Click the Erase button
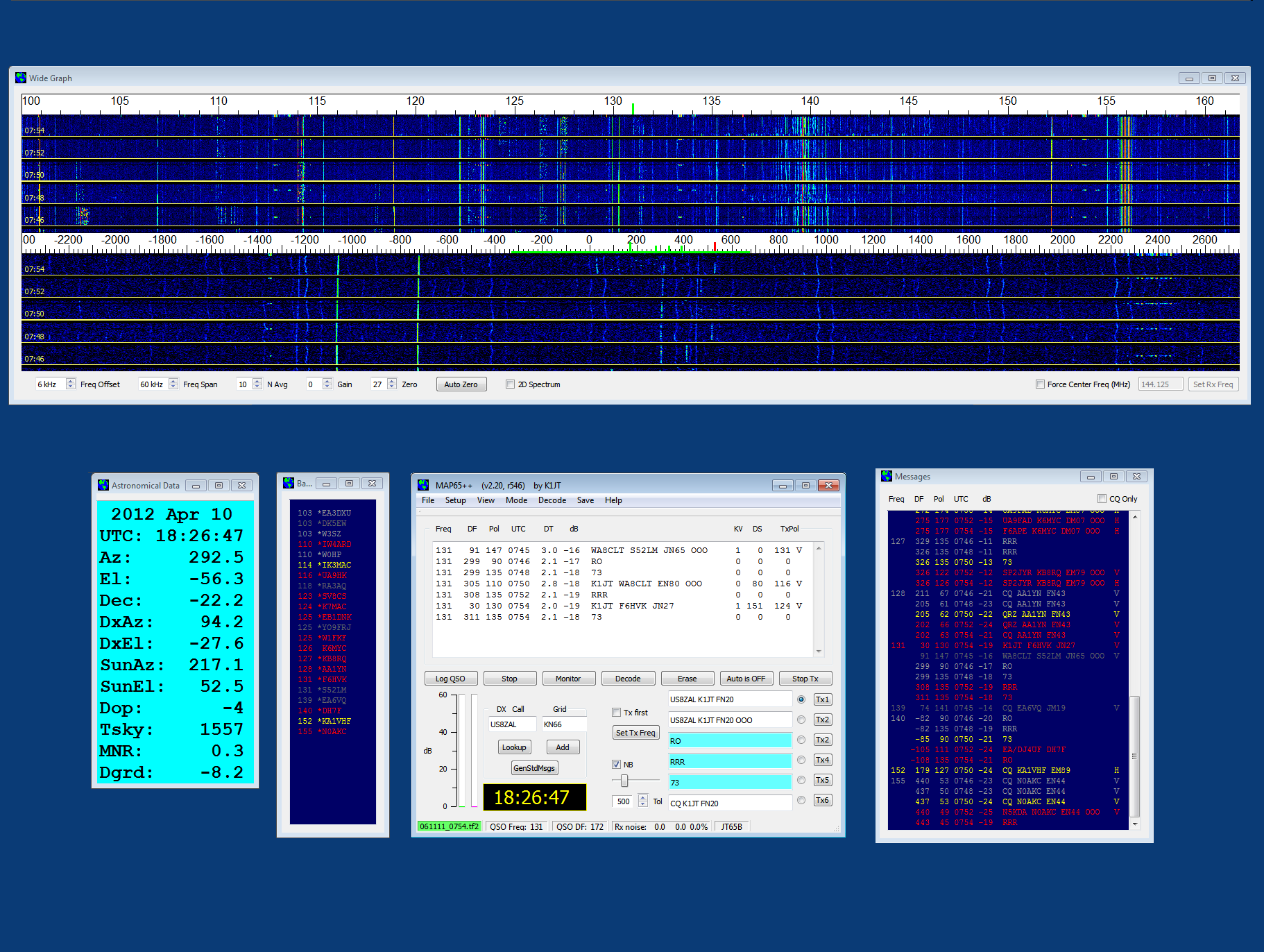Image resolution: width=1264 pixels, height=952 pixels. point(687,679)
